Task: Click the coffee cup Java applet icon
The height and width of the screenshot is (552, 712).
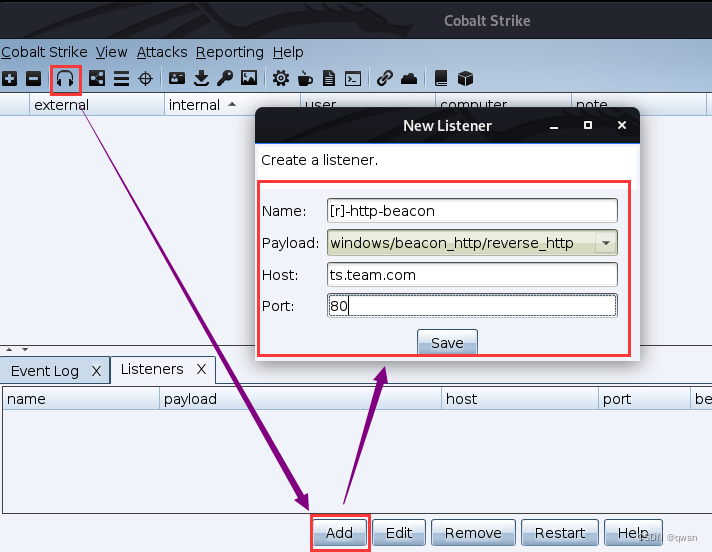Action: click(305, 79)
